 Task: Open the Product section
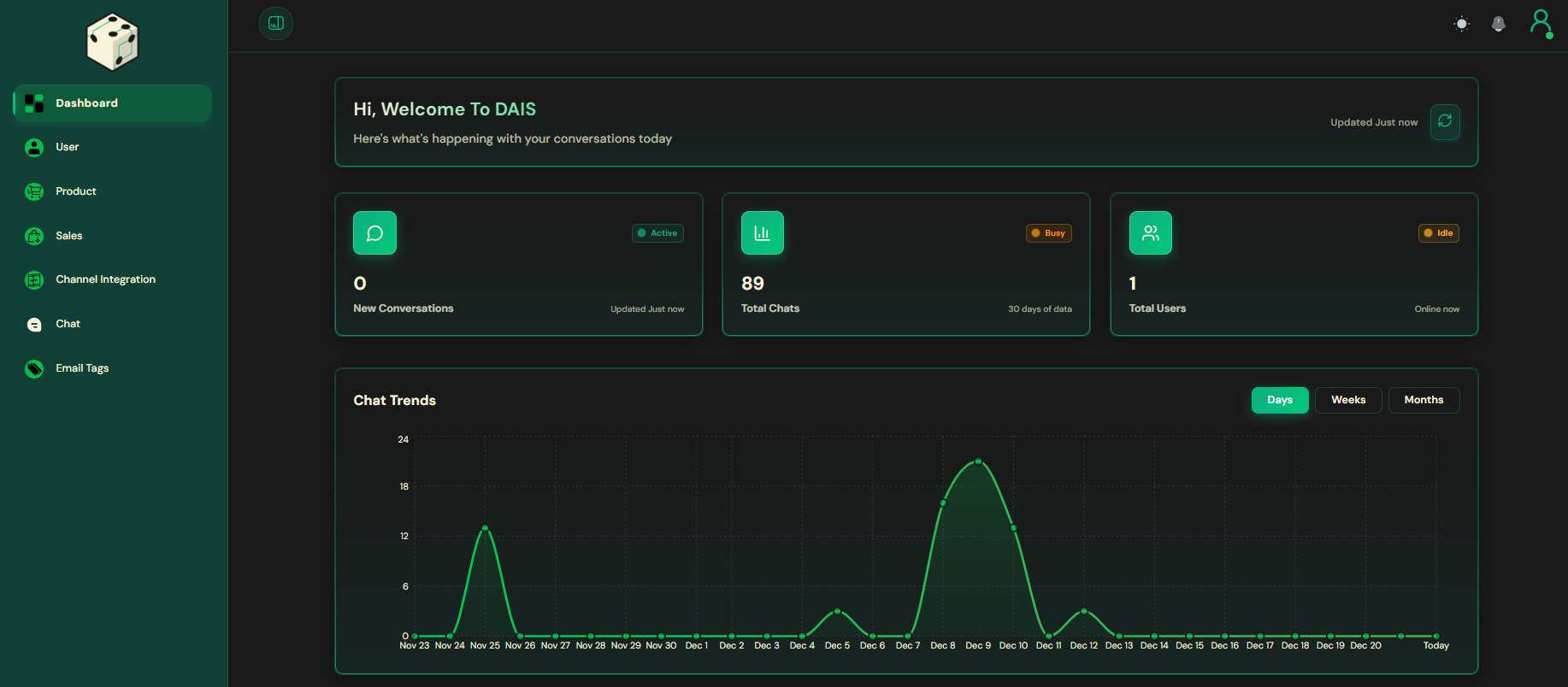pos(75,191)
